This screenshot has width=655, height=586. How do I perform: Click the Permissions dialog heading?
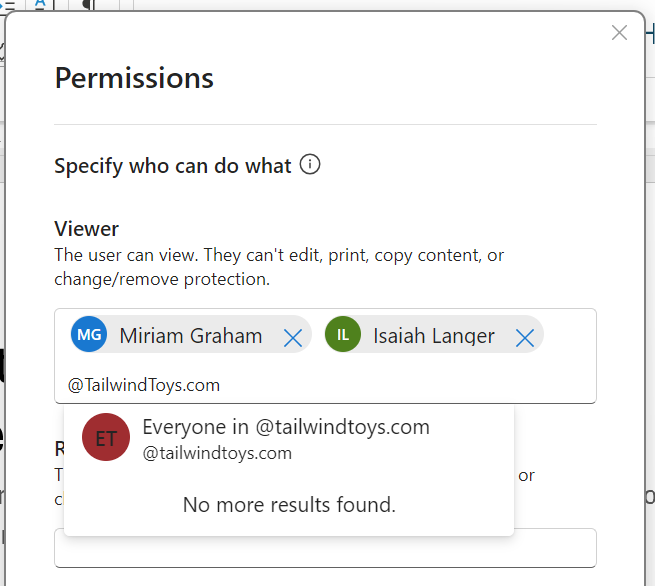coord(134,78)
